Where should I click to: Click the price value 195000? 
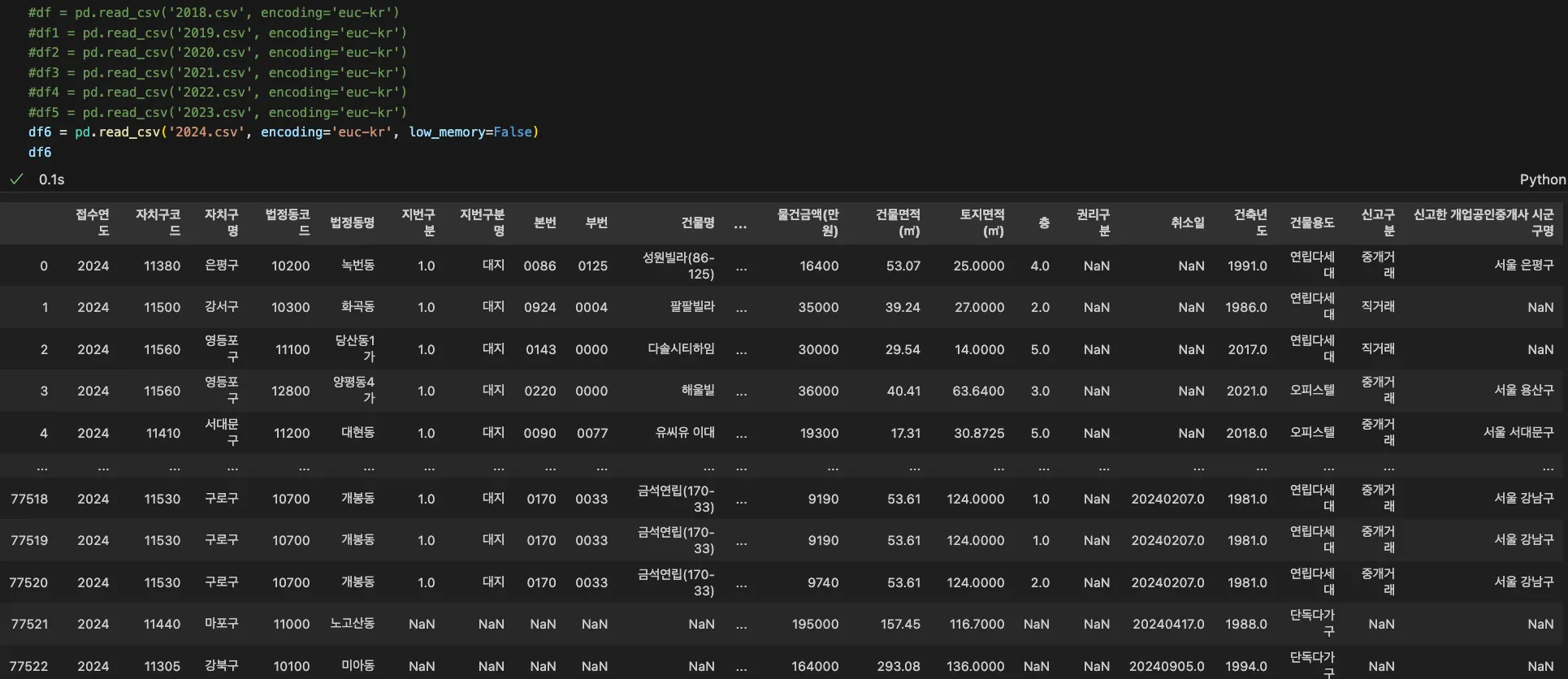coord(815,624)
